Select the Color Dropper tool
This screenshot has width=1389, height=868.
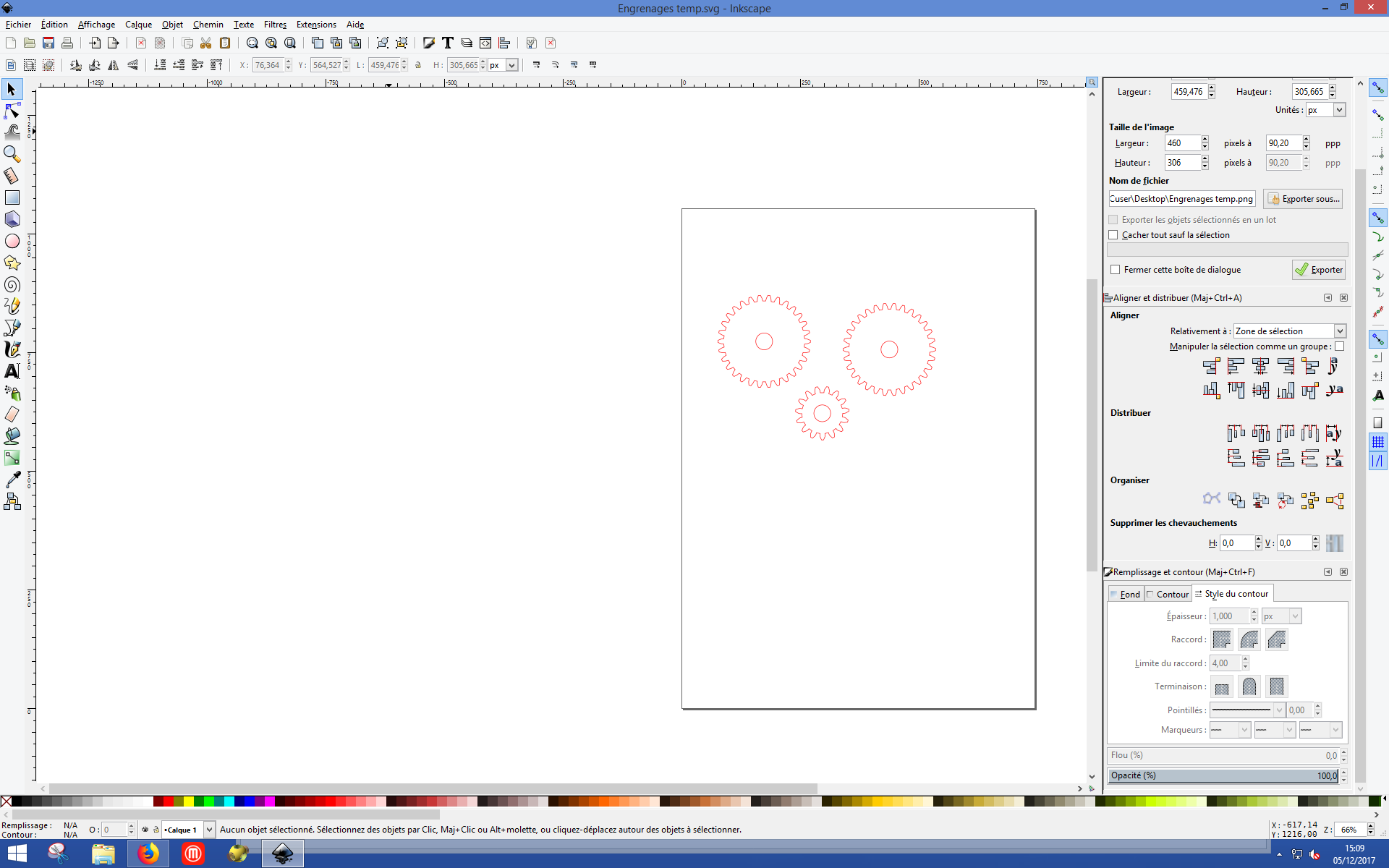(12, 480)
